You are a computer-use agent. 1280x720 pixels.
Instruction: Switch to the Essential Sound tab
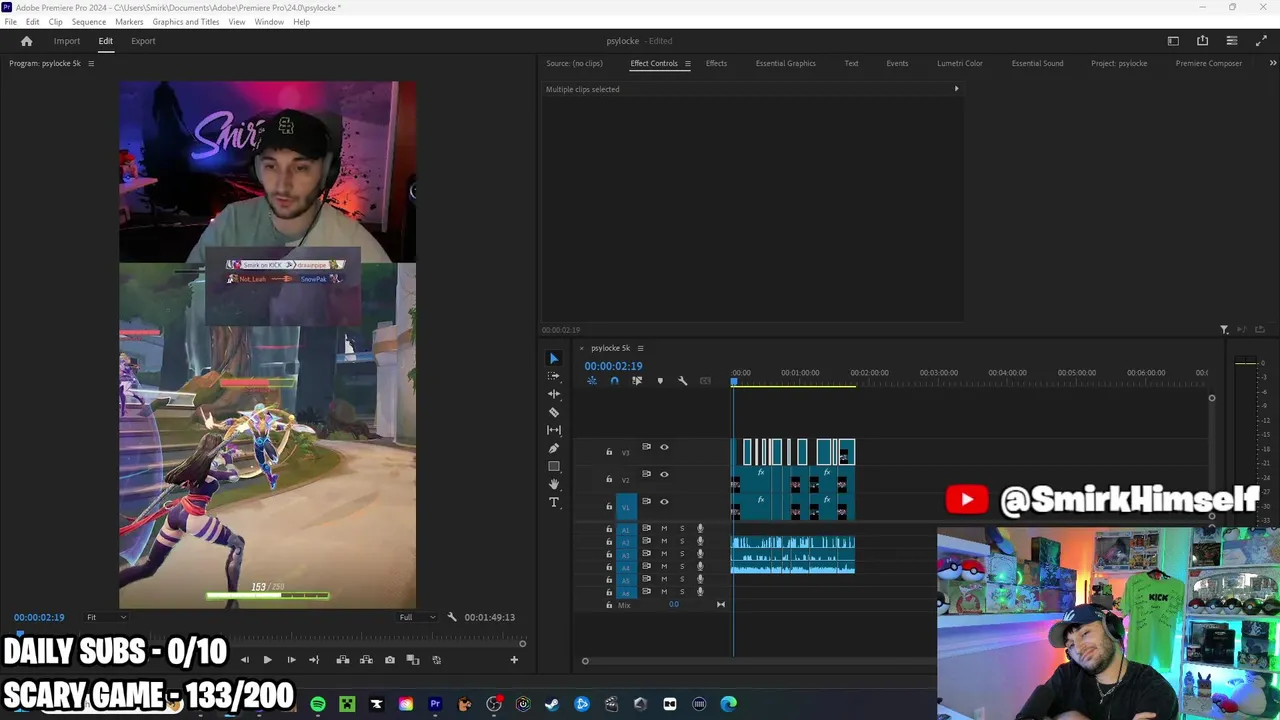(x=1038, y=63)
